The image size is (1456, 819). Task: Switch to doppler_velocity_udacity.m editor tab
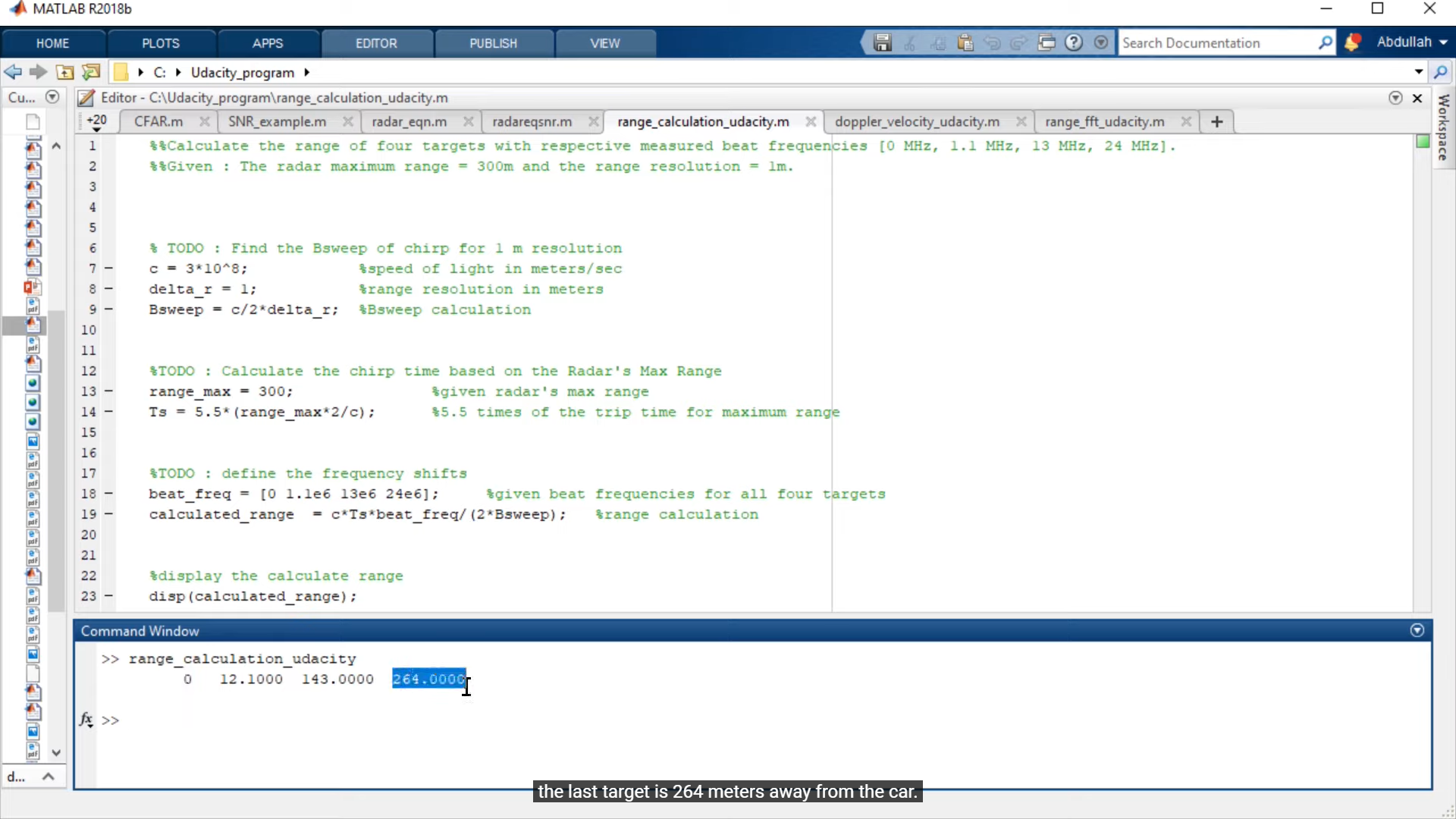pyautogui.click(x=918, y=121)
